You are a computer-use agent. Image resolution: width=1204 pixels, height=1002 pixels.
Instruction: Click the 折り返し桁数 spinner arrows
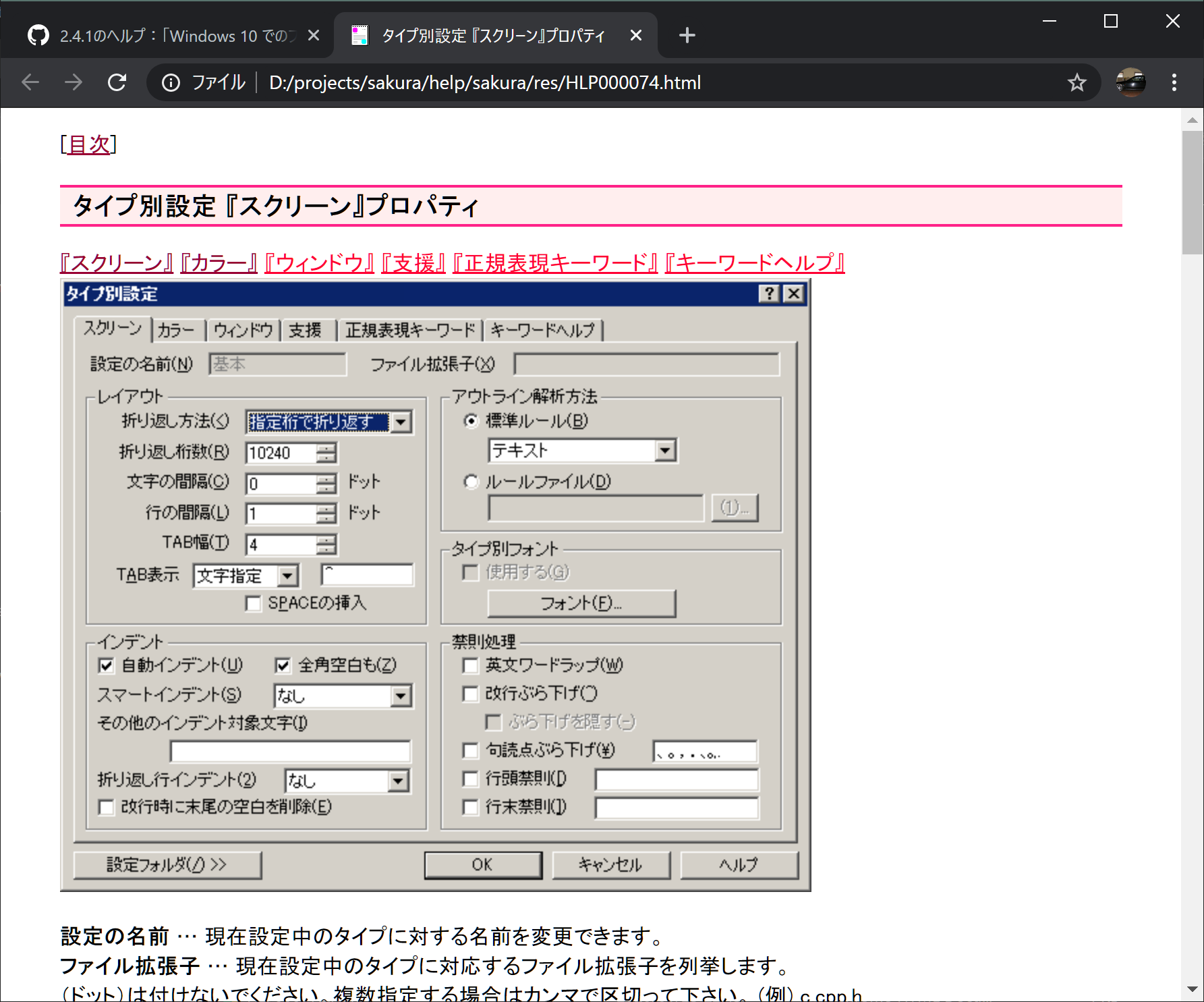(x=326, y=453)
